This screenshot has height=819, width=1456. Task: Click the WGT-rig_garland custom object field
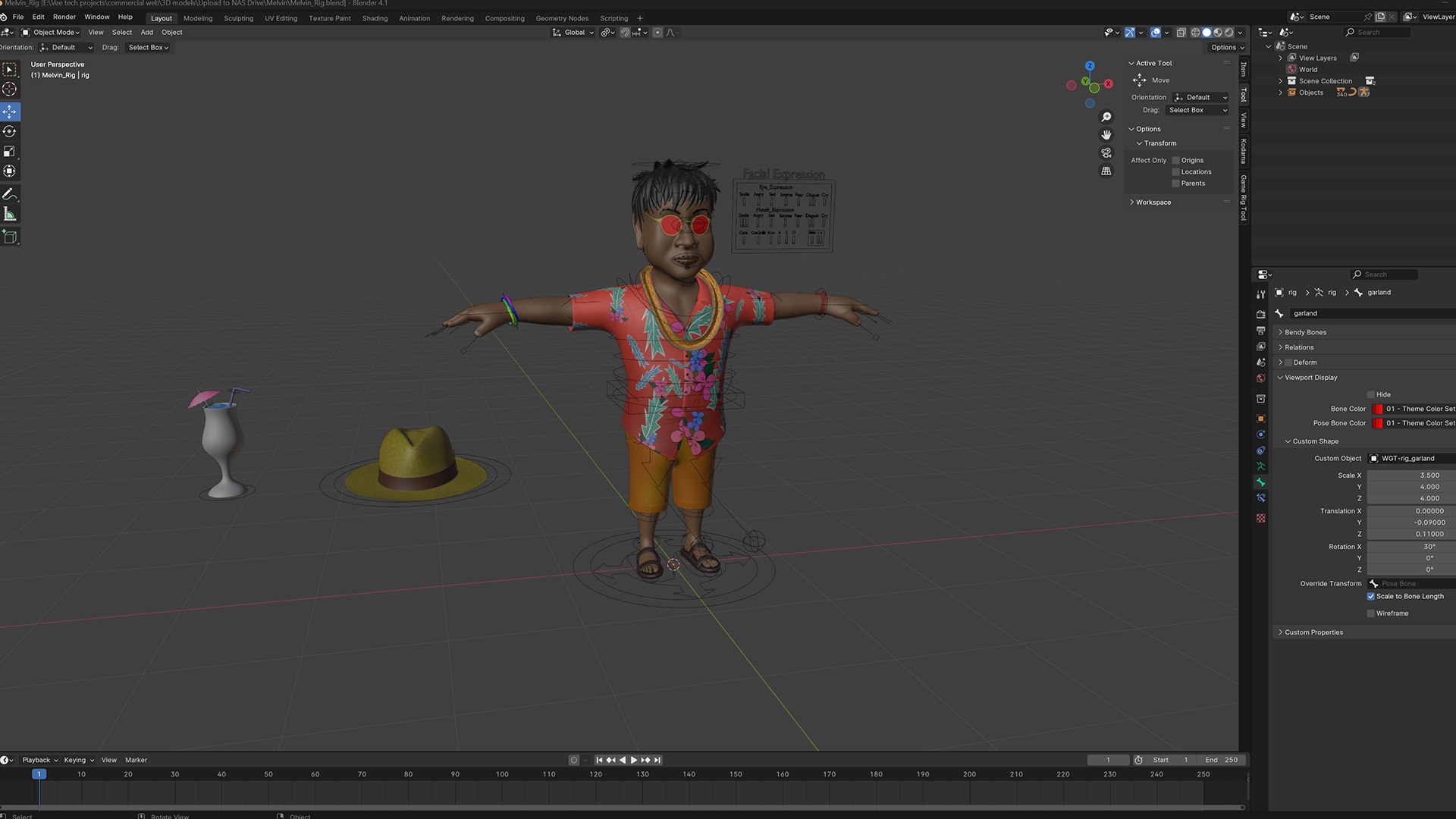click(x=1411, y=459)
